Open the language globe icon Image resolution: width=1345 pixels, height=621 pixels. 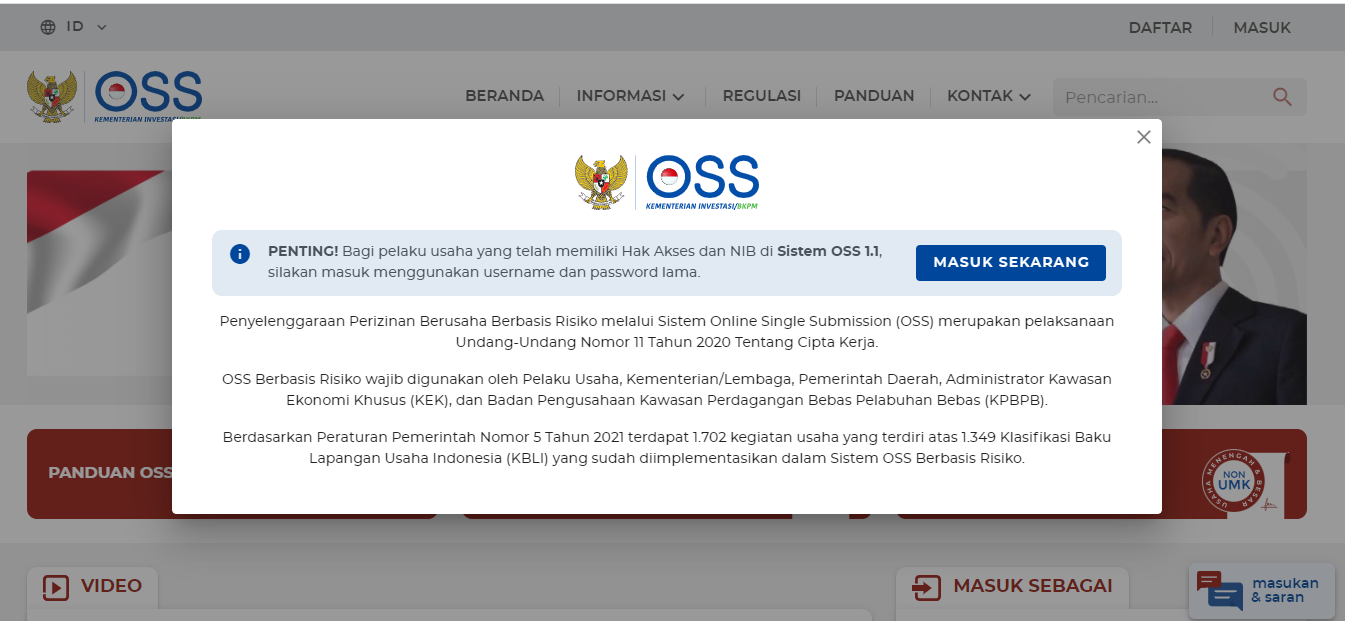coord(48,27)
